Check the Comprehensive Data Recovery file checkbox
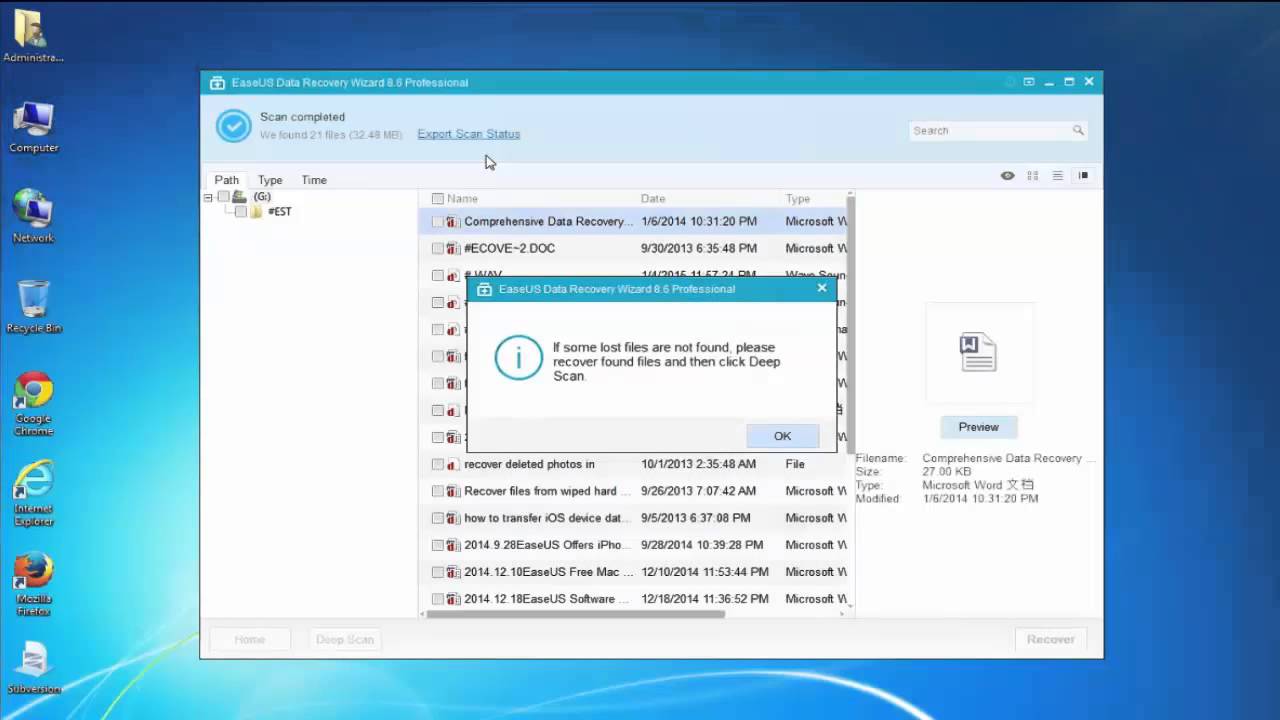Viewport: 1280px width, 720px height. [x=438, y=222]
